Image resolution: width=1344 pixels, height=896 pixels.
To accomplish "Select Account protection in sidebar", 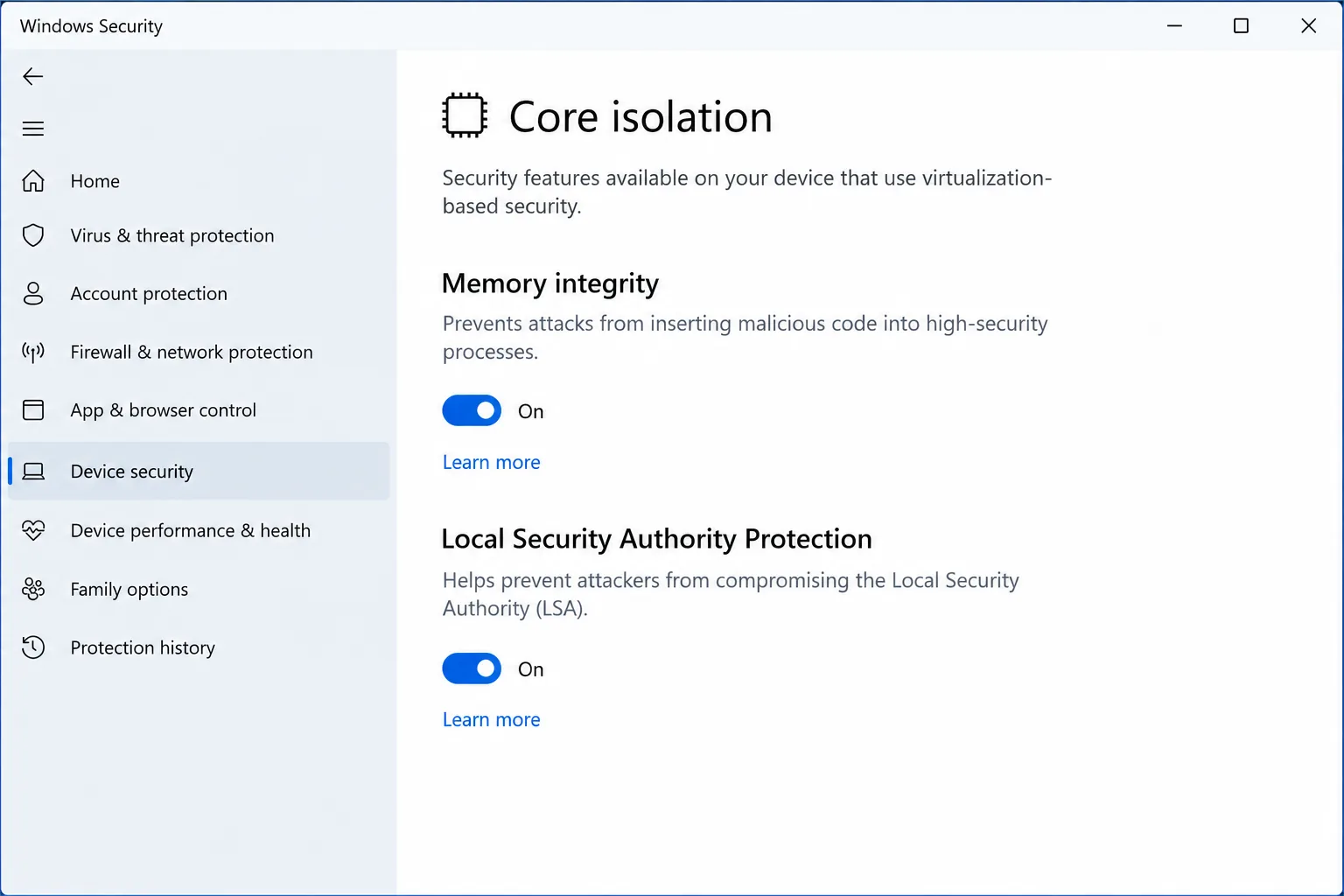I will point(199,293).
